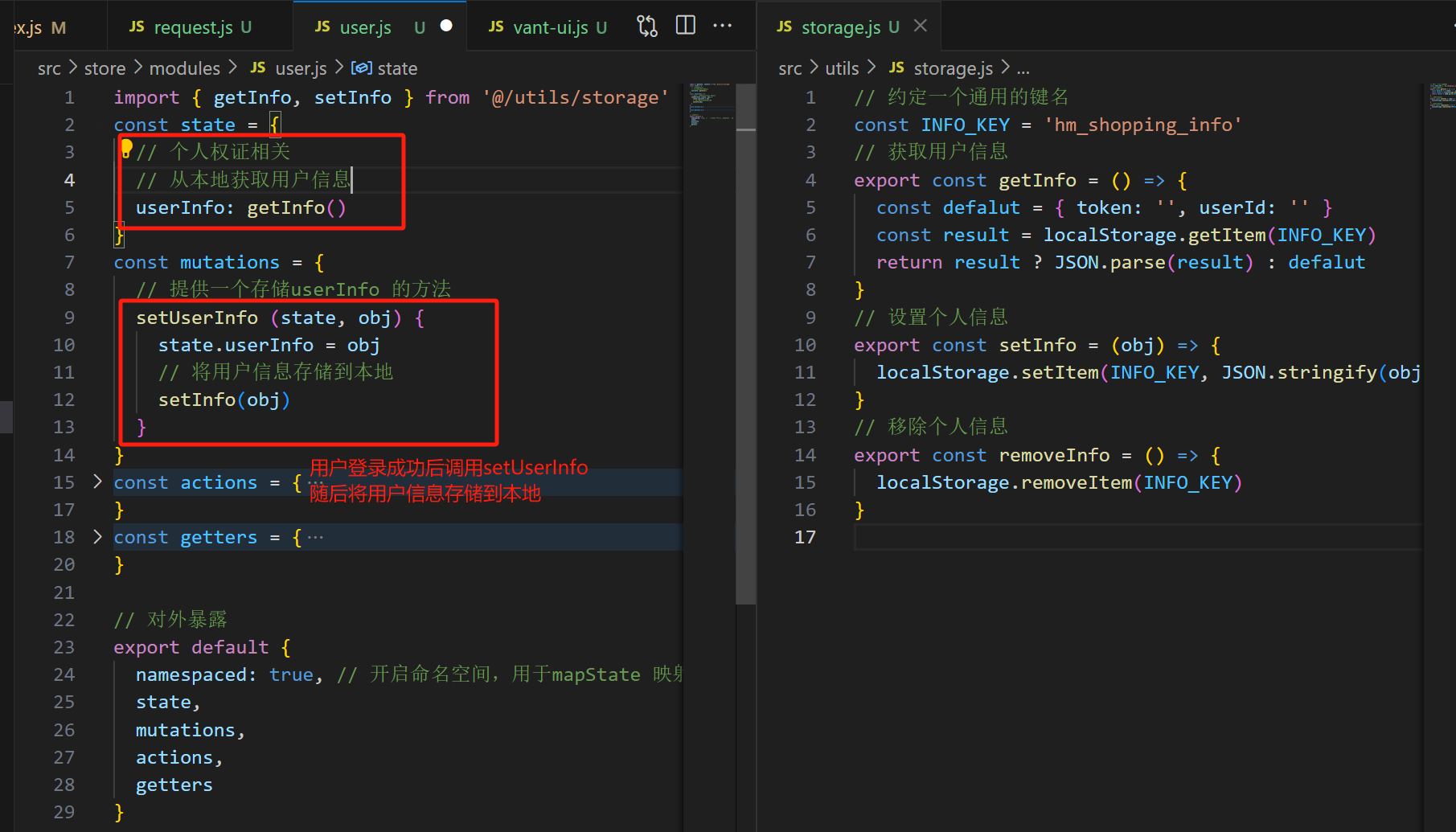Click the unsaved dot on user.js tab
The image size is (1456, 832).
(x=446, y=27)
